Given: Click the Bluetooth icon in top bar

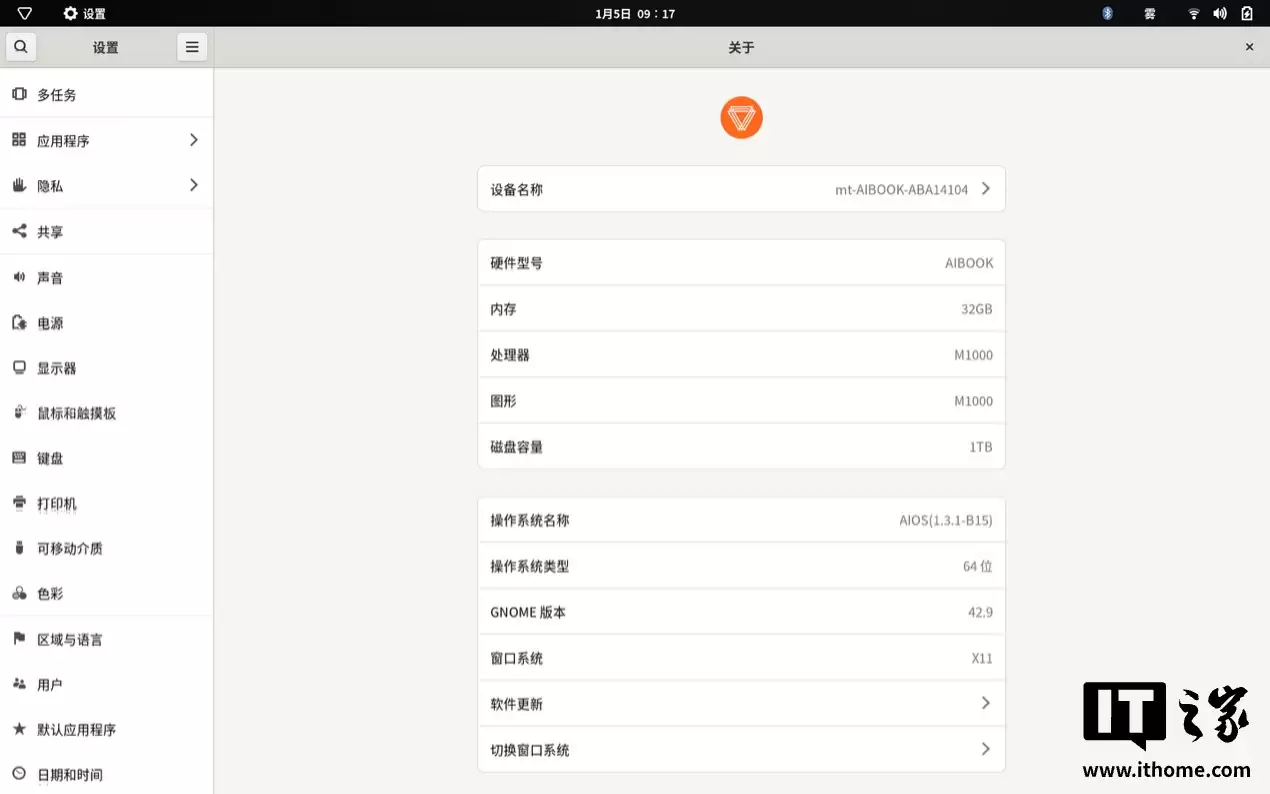Looking at the screenshot, I should click(x=1107, y=13).
